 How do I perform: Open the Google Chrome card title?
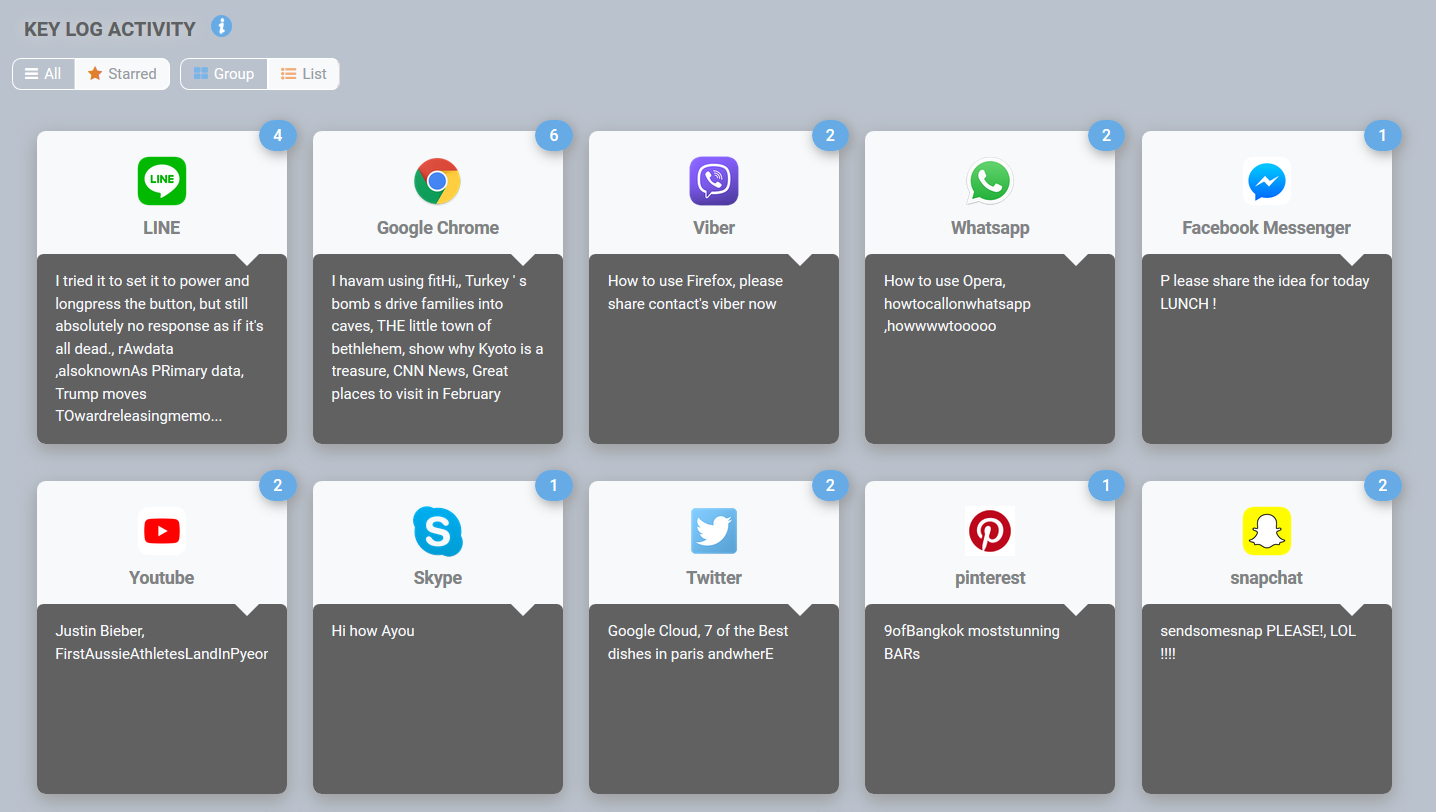(x=438, y=228)
